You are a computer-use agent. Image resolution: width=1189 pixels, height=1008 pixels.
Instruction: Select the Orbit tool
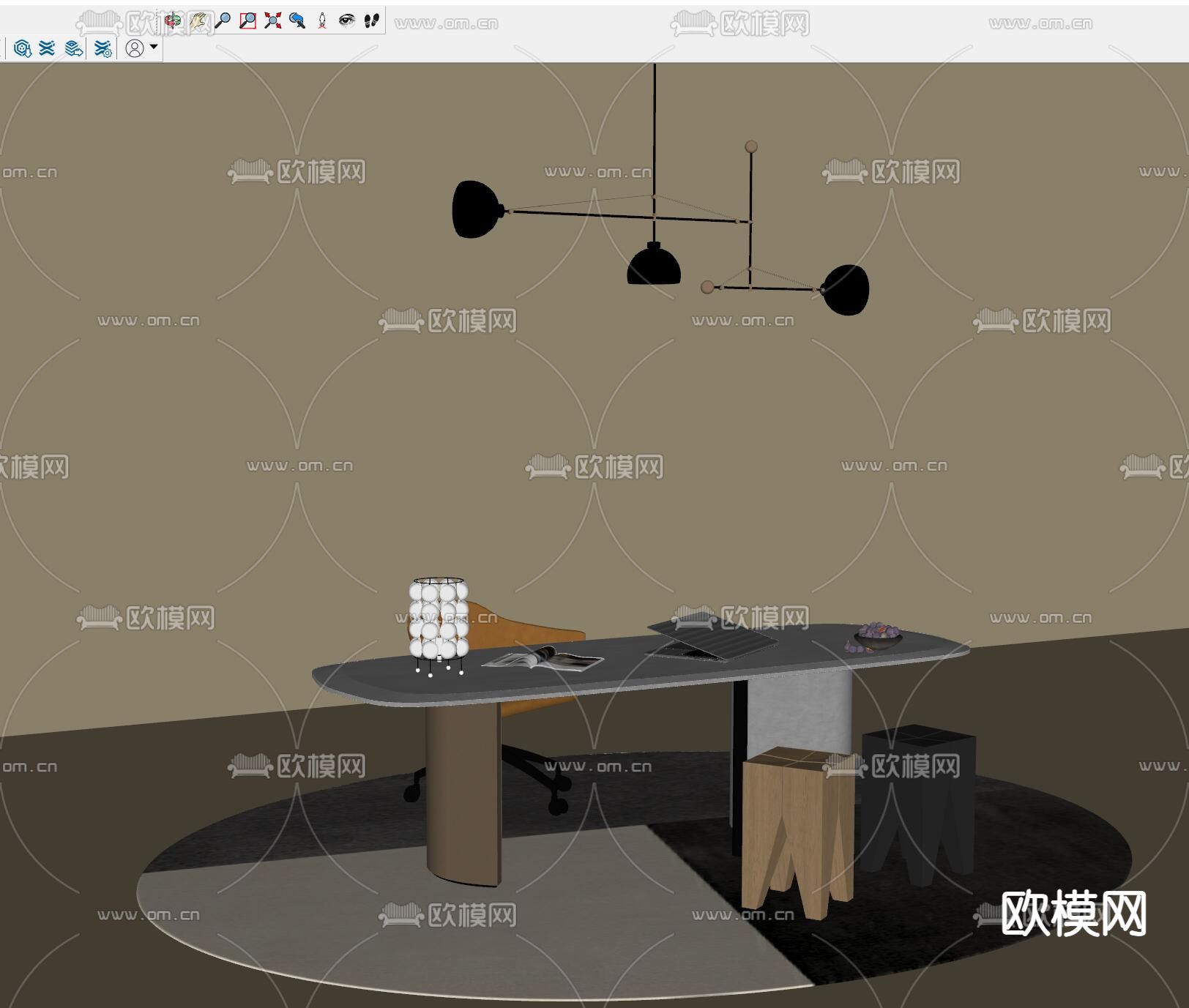173,21
